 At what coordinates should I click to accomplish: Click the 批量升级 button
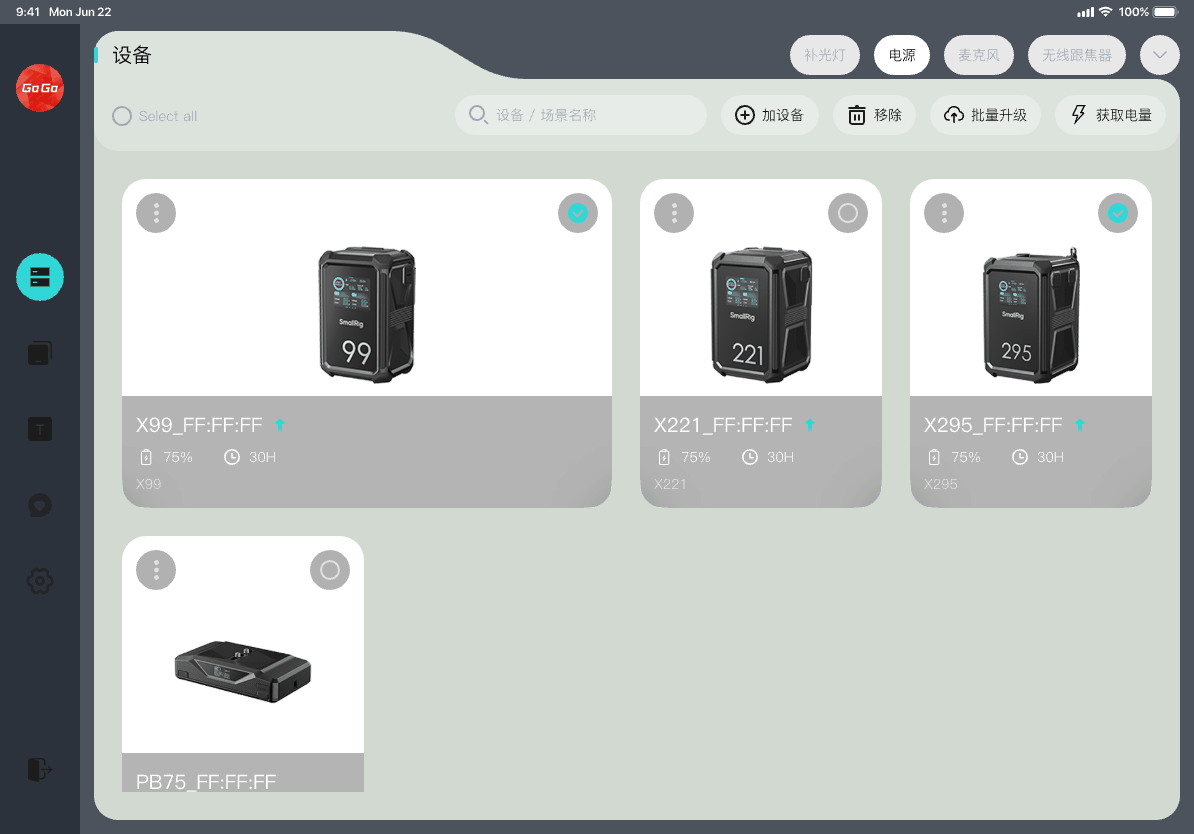coord(985,115)
